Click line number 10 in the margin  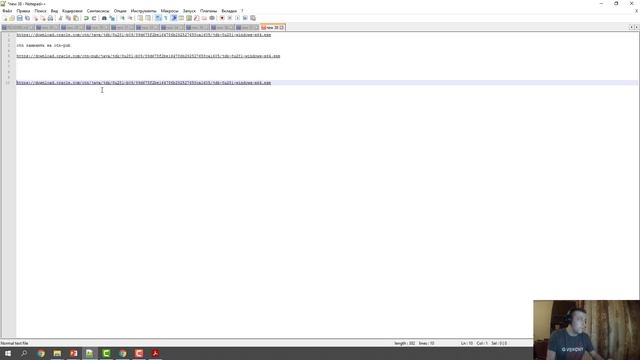coord(8,83)
